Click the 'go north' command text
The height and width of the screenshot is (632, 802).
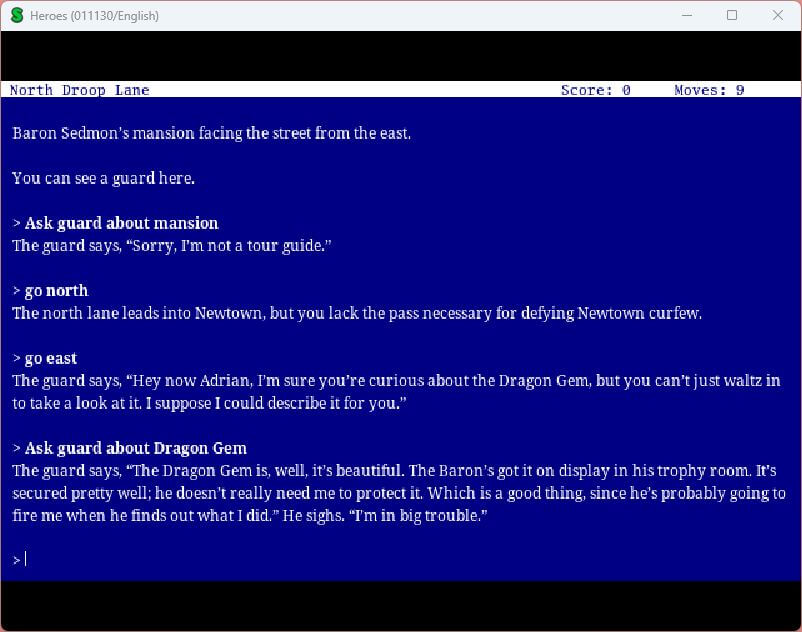[x=56, y=290]
